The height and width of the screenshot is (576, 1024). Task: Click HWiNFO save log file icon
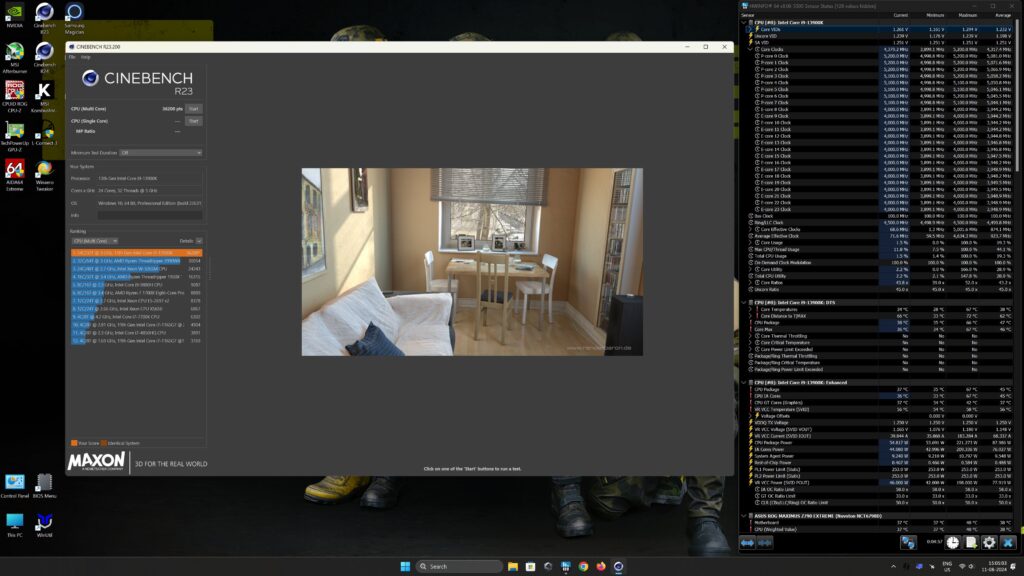click(971, 543)
